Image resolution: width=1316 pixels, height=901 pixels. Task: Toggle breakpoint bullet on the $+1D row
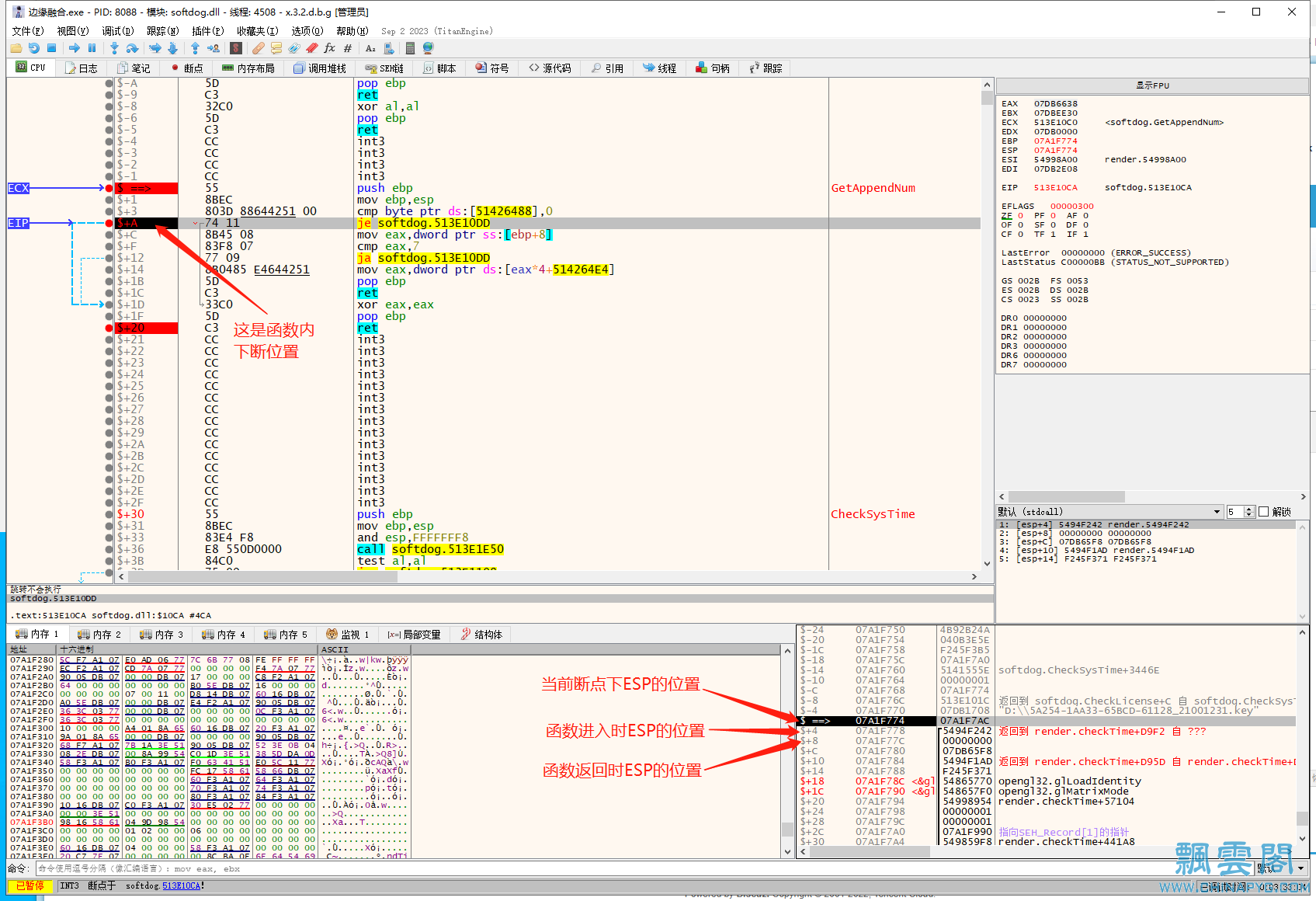click(x=109, y=304)
